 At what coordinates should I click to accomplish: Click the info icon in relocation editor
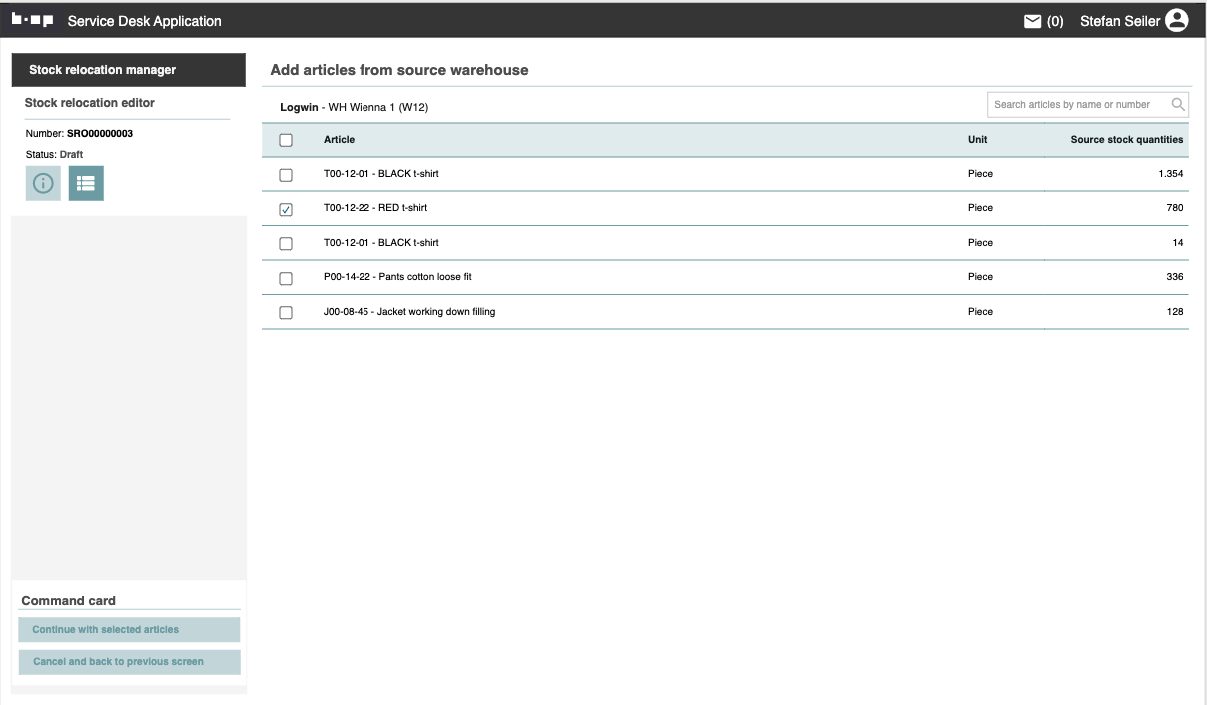pyautogui.click(x=43, y=183)
